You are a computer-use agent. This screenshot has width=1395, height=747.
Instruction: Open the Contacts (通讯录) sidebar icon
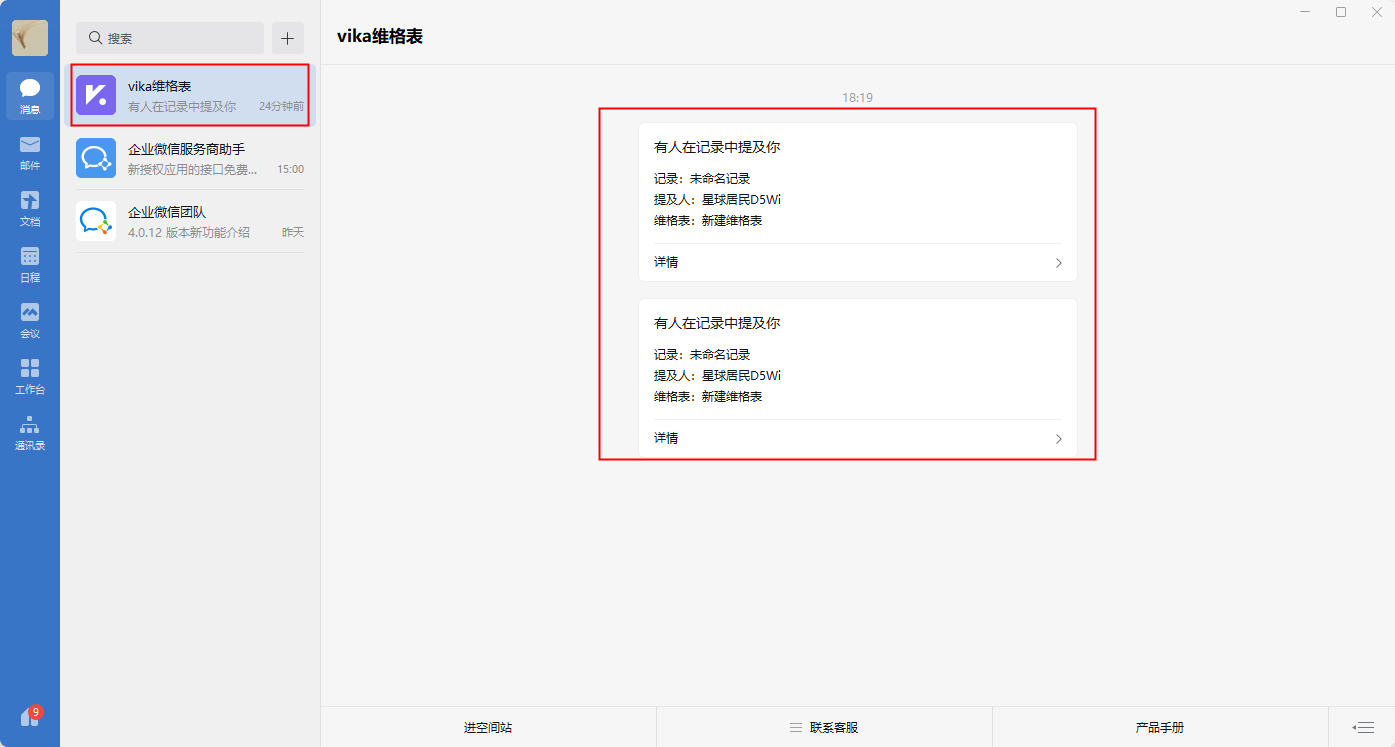point(30,432)
